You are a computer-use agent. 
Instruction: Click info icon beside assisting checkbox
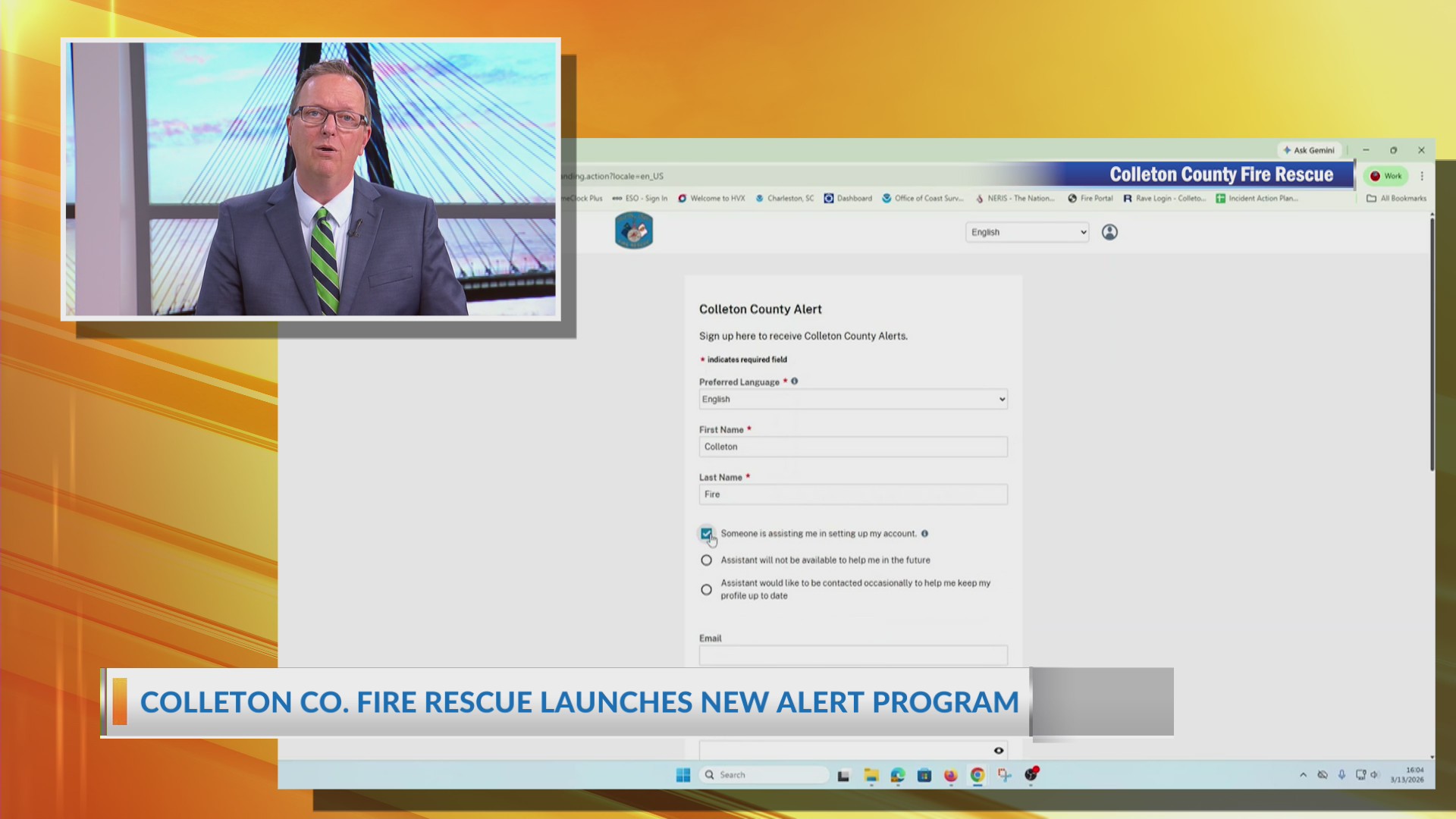924,534
